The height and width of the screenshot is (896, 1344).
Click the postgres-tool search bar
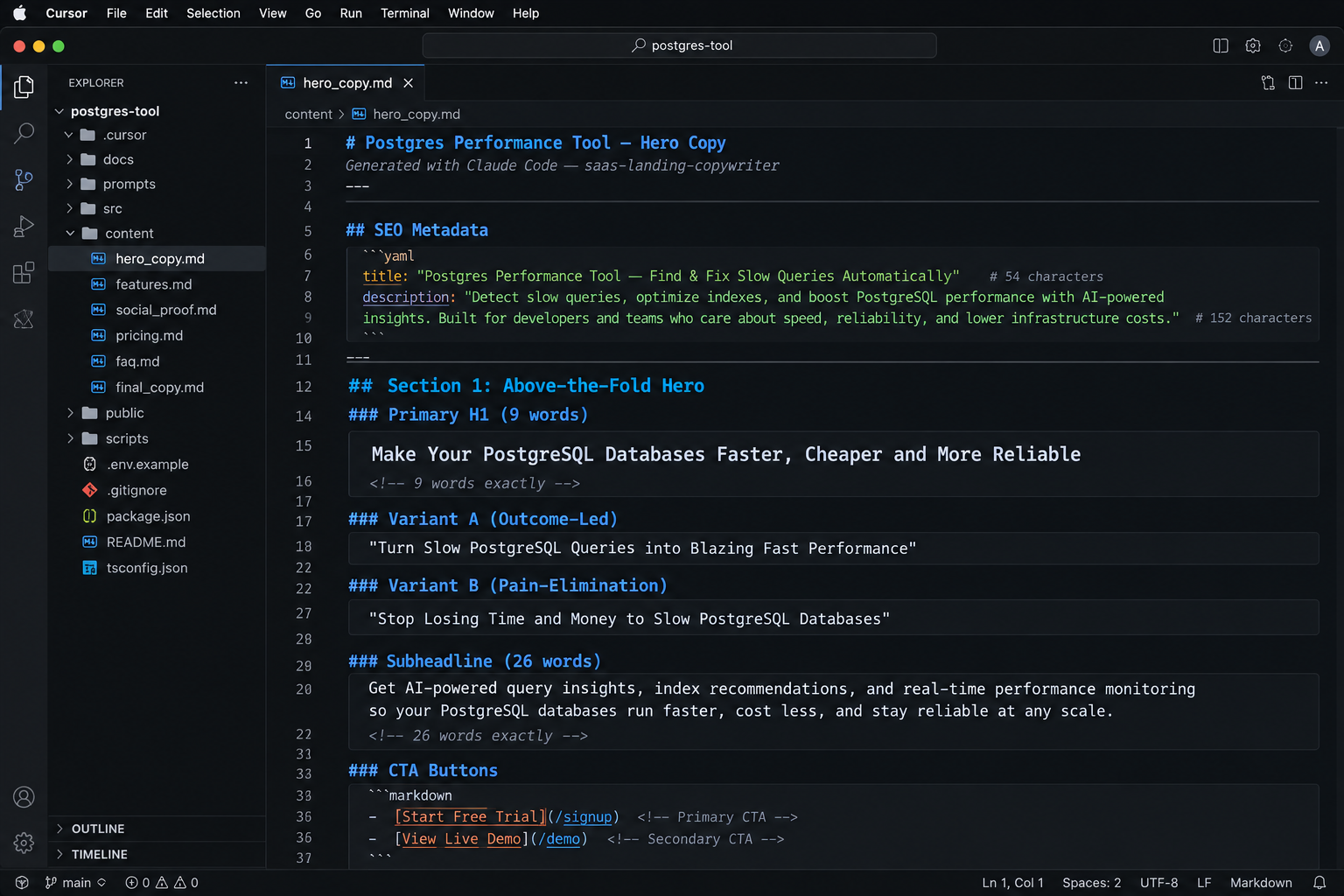tap(679, 45)
